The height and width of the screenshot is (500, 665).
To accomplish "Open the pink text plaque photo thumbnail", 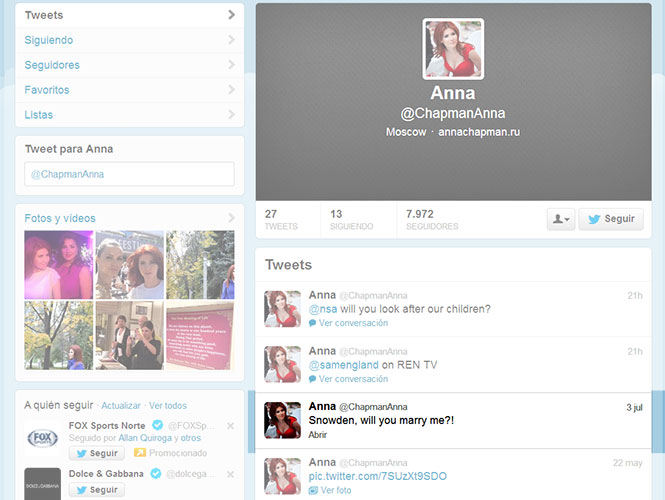I will (x=200, y=335).
